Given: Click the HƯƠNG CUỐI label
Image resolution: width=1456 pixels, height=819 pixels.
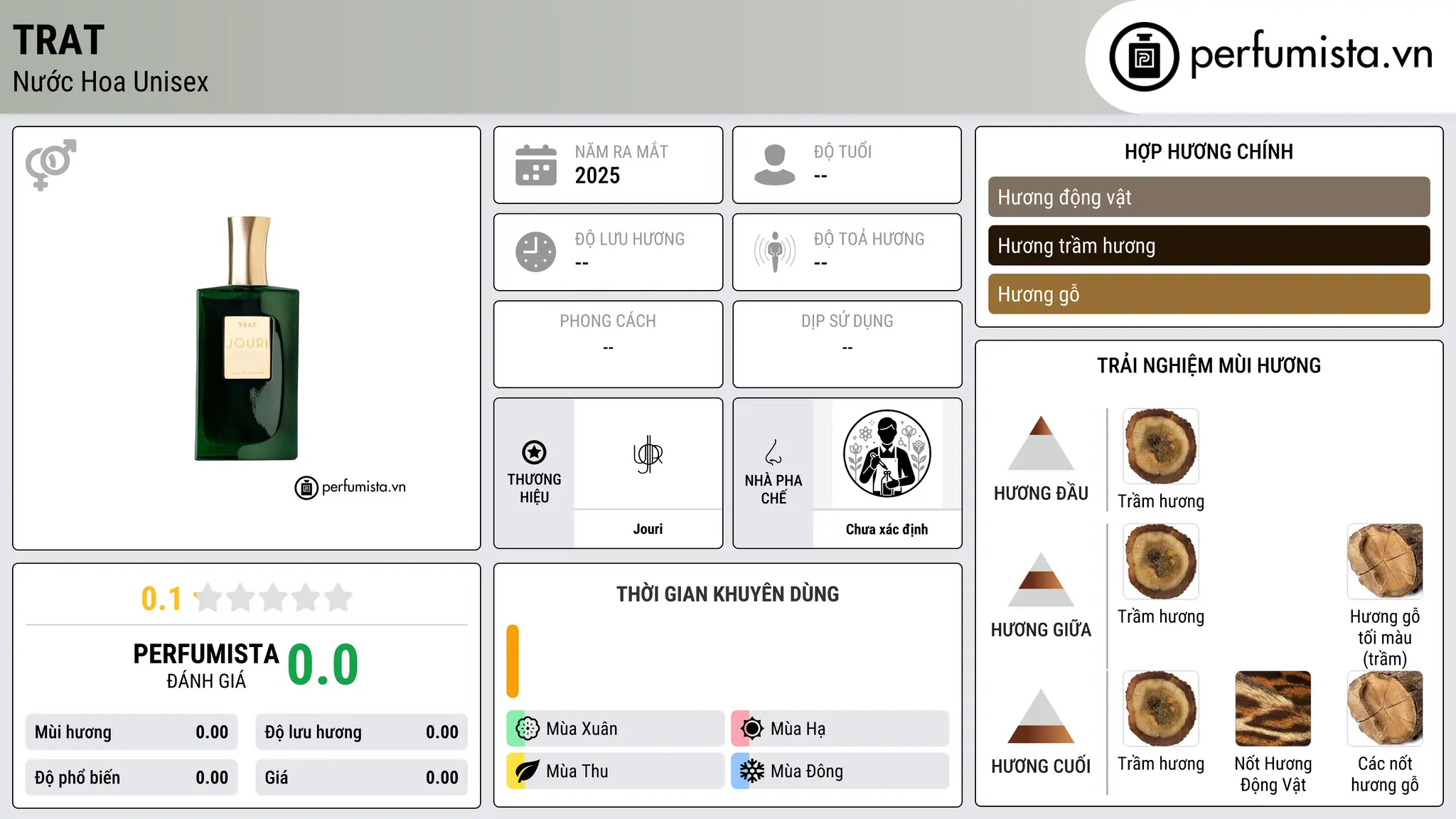Looking at the screenshot, I should coord(1041,766).
